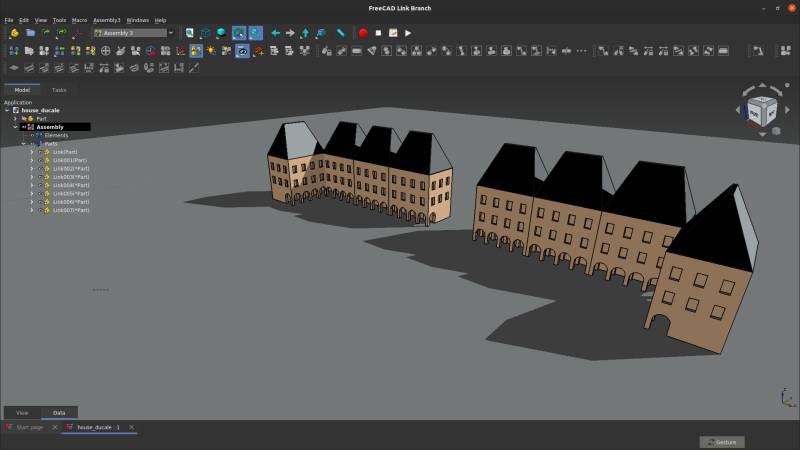
Task: Click the first icon in third toolbar row
Action: [14, 68]
